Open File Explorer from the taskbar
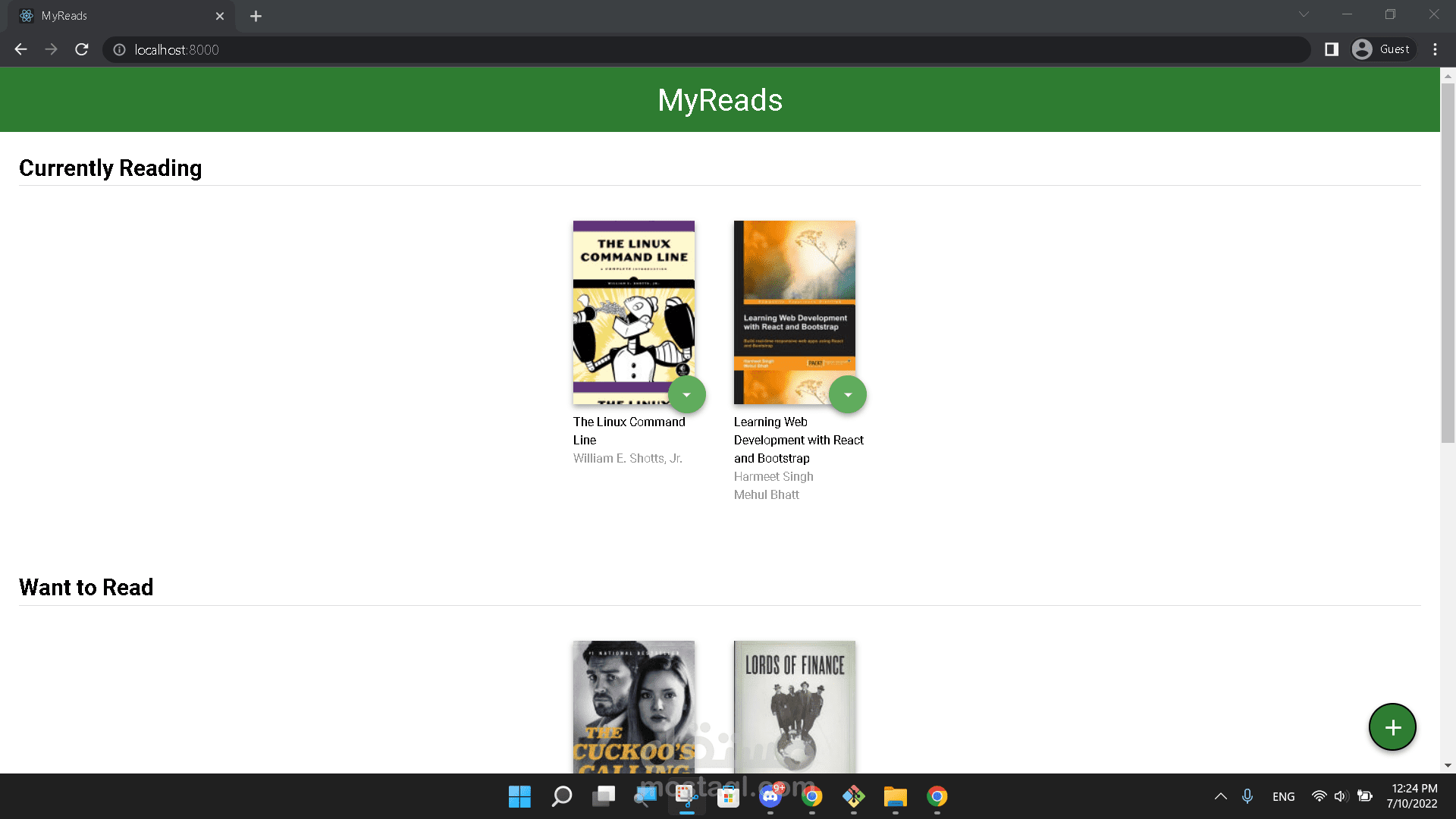1456x819 pixels. pyautogui.click(x=896, y=796)
